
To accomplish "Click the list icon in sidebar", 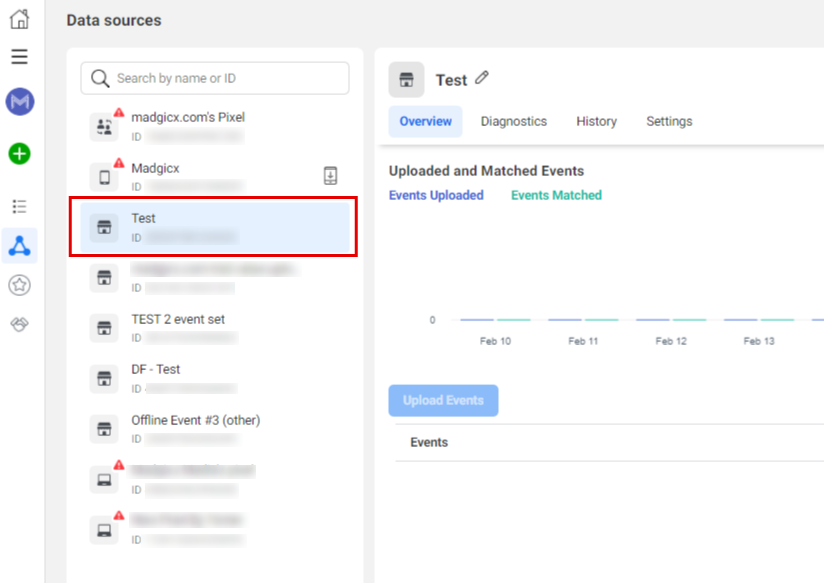I will point(20,206).
